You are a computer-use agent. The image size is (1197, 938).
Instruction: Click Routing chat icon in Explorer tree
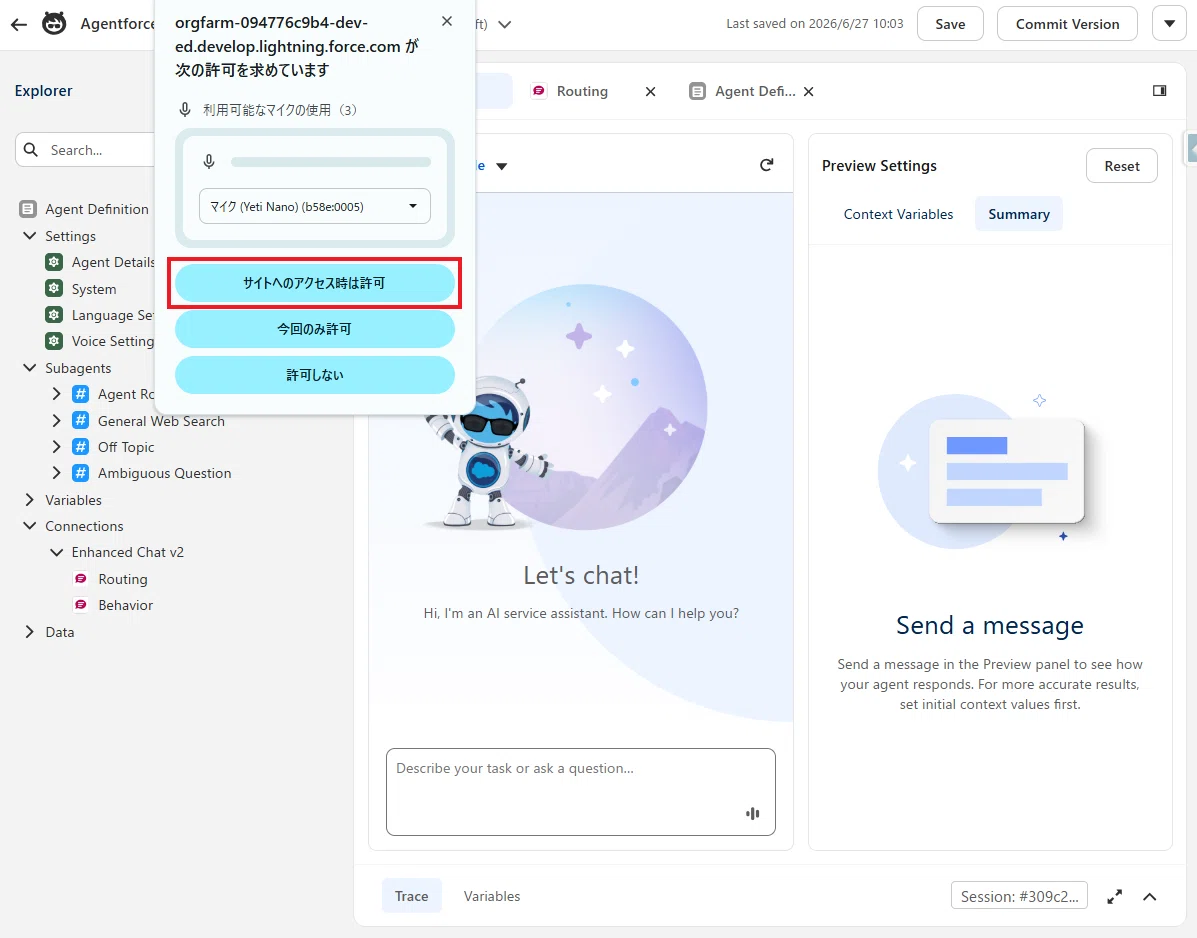tap(80, 579)
